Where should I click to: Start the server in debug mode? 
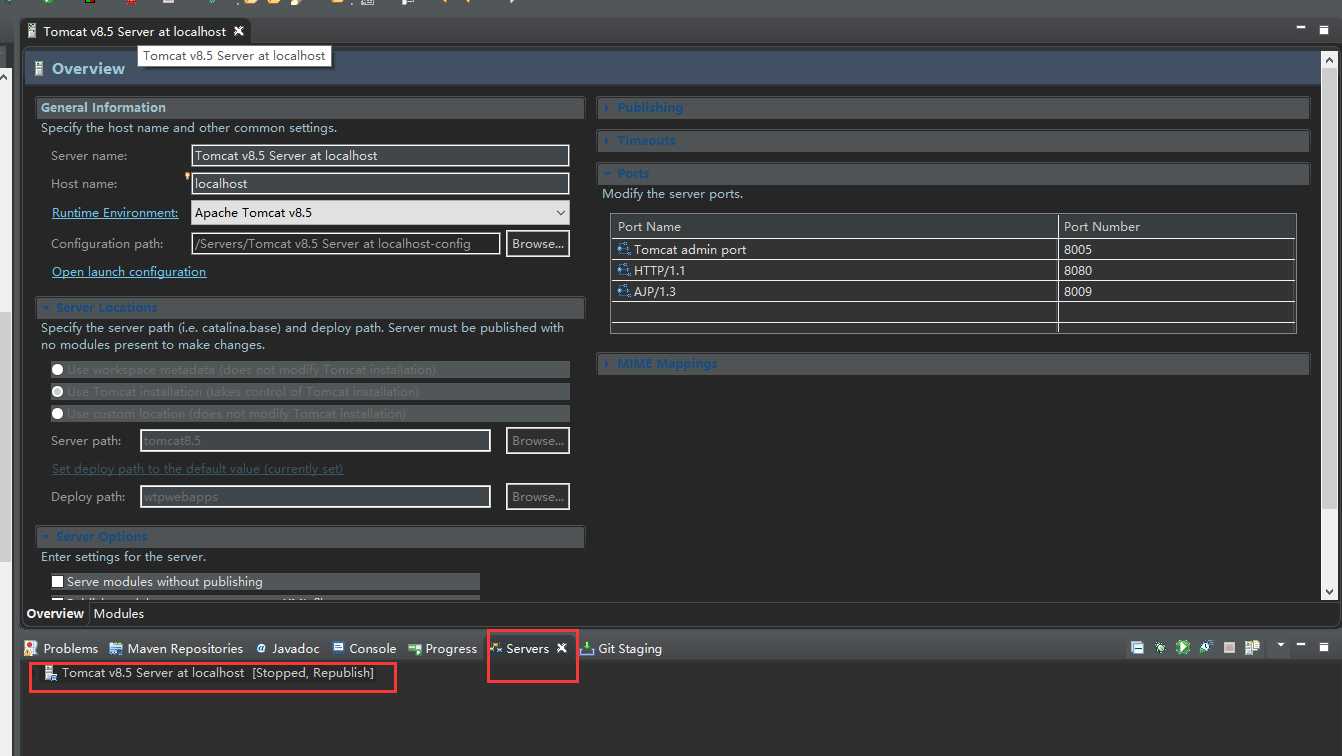click(x=1160, y=648)
